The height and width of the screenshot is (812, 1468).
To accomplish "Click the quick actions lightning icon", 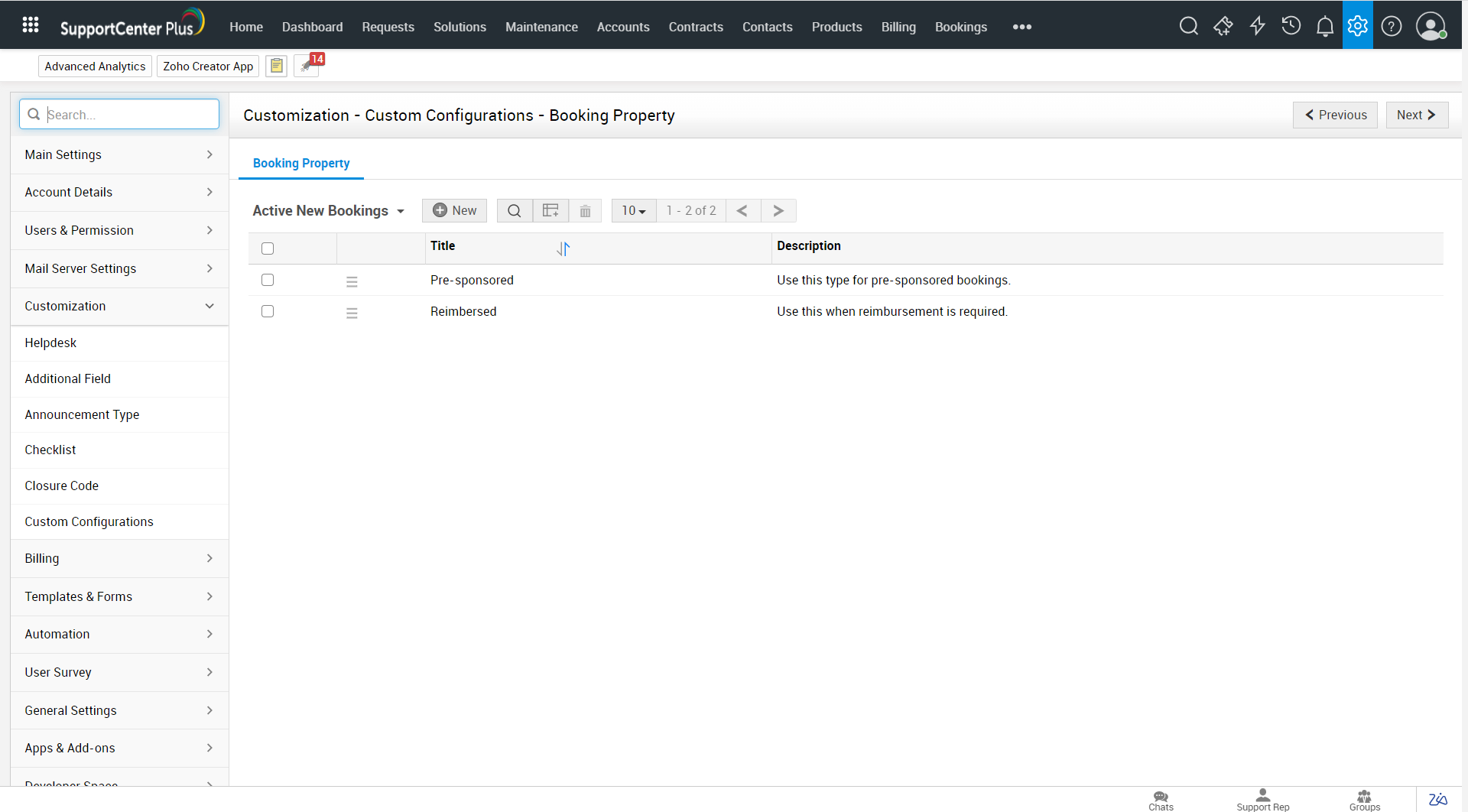I will (x=1257, y=27).
